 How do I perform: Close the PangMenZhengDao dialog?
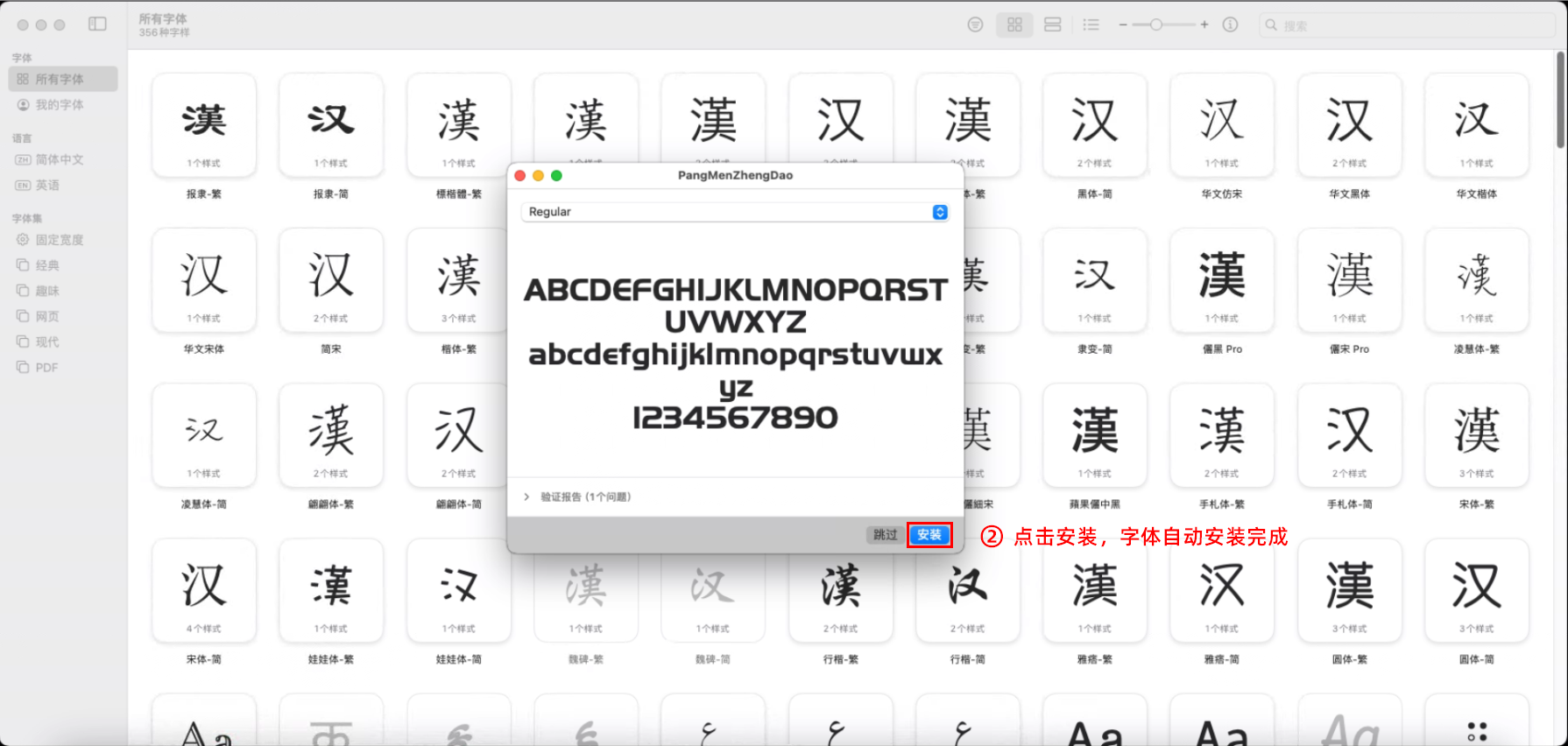[520, 175]
